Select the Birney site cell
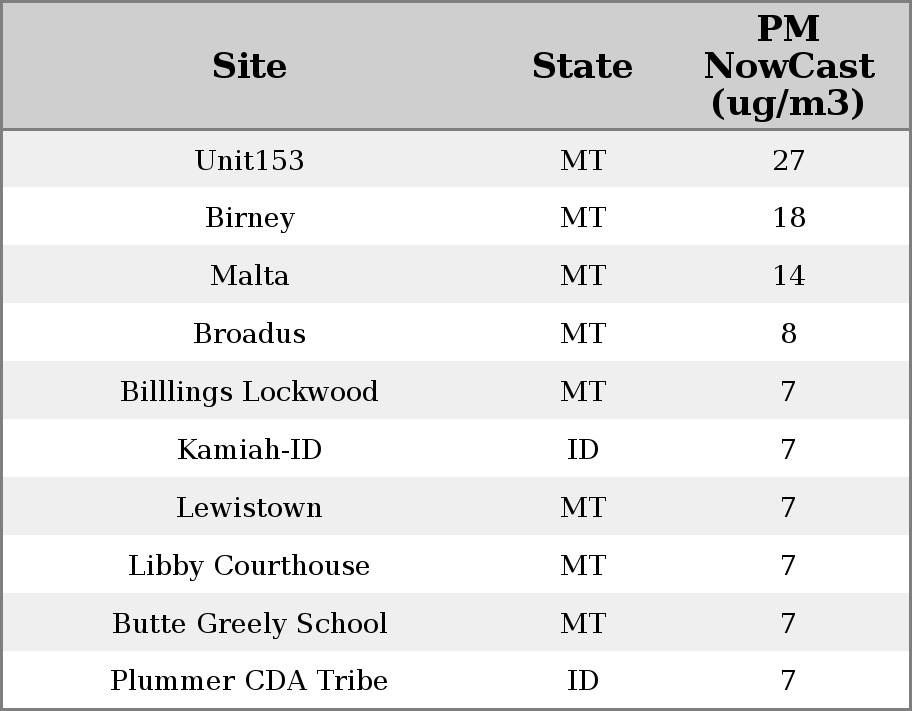This screenshot has height=711, width=912. (x=249, y=218)
